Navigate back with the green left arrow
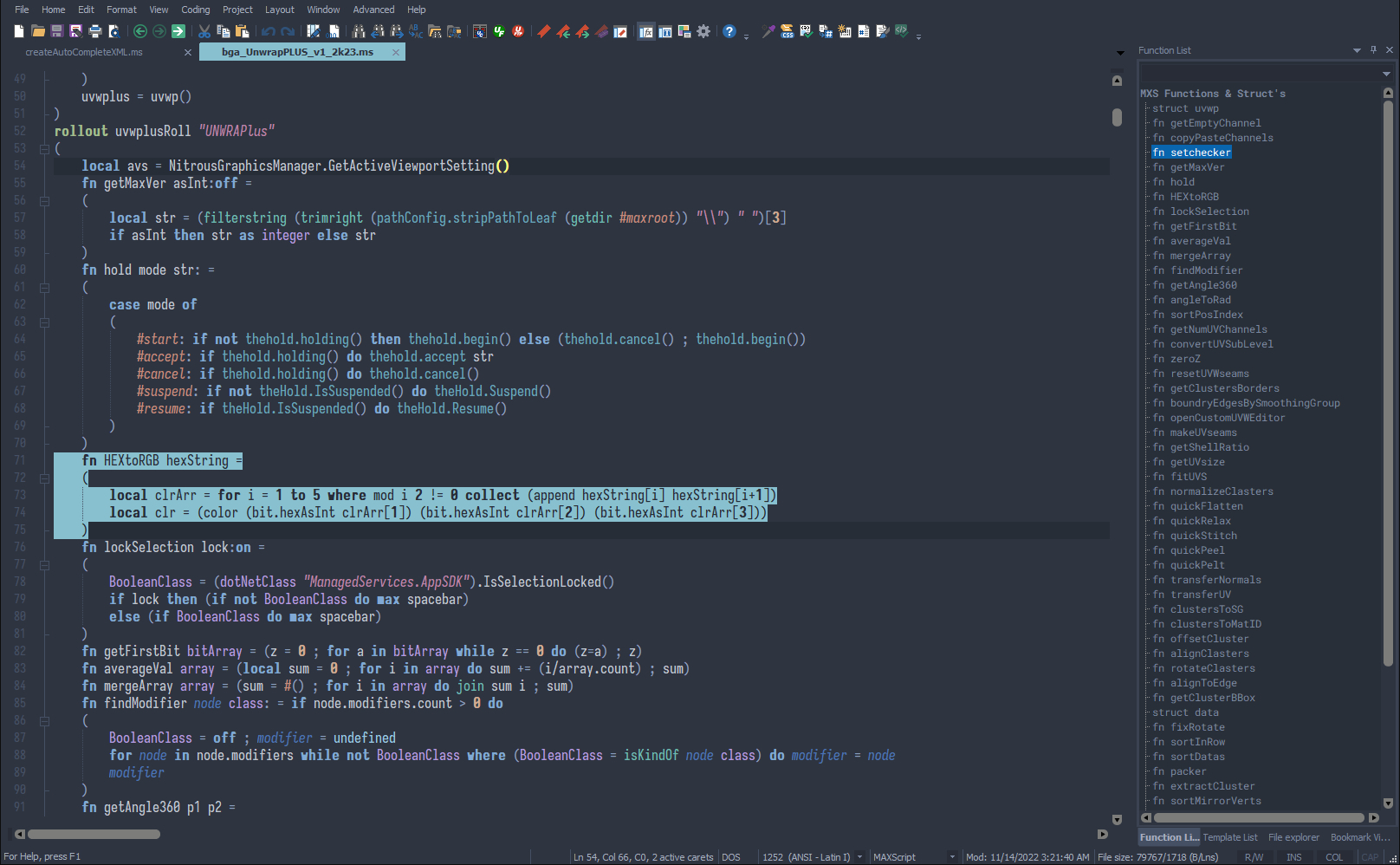Viewport: 1400px width, 865px height. [140, 31]
